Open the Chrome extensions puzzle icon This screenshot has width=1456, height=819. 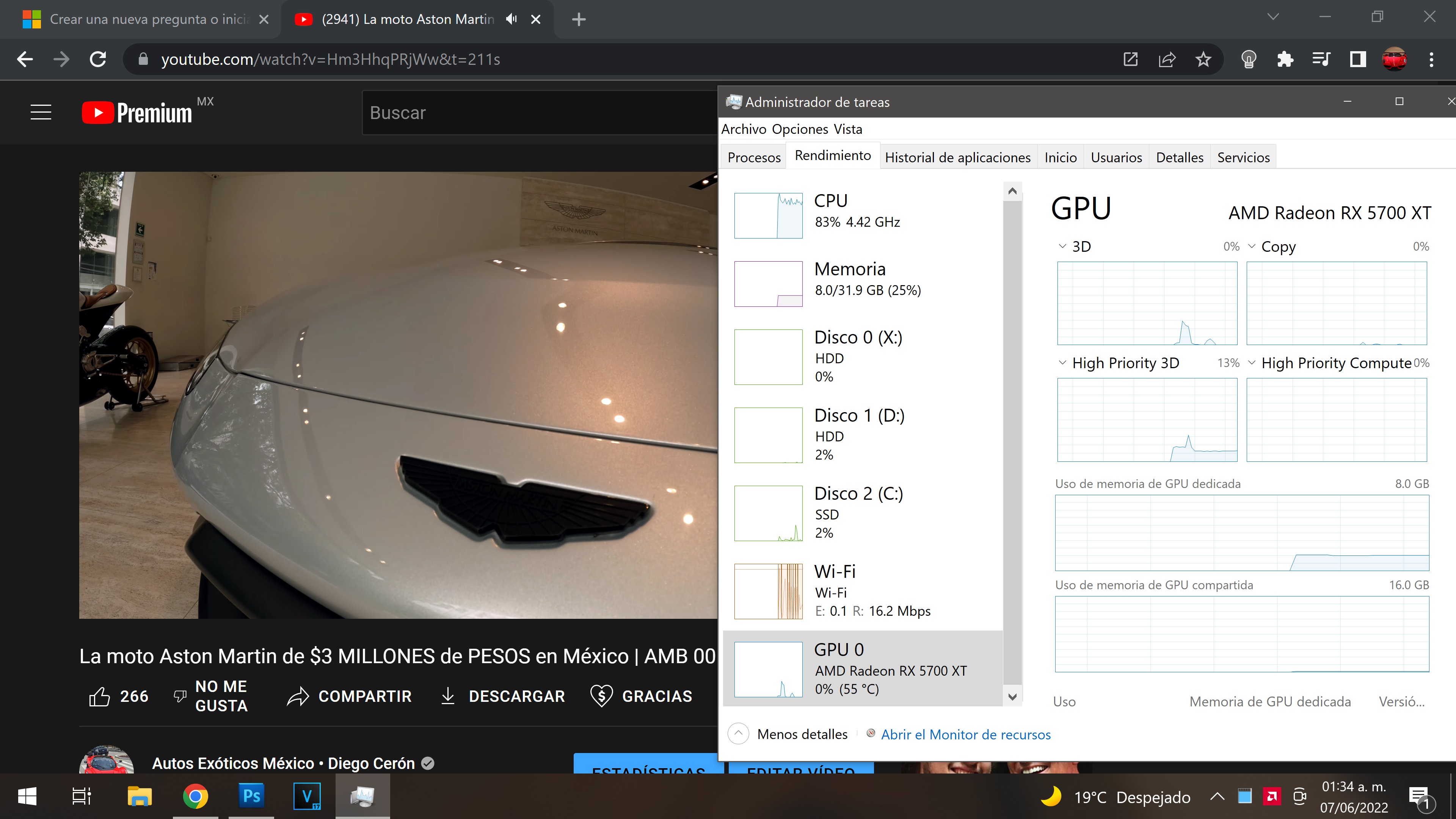(1285, 60)
